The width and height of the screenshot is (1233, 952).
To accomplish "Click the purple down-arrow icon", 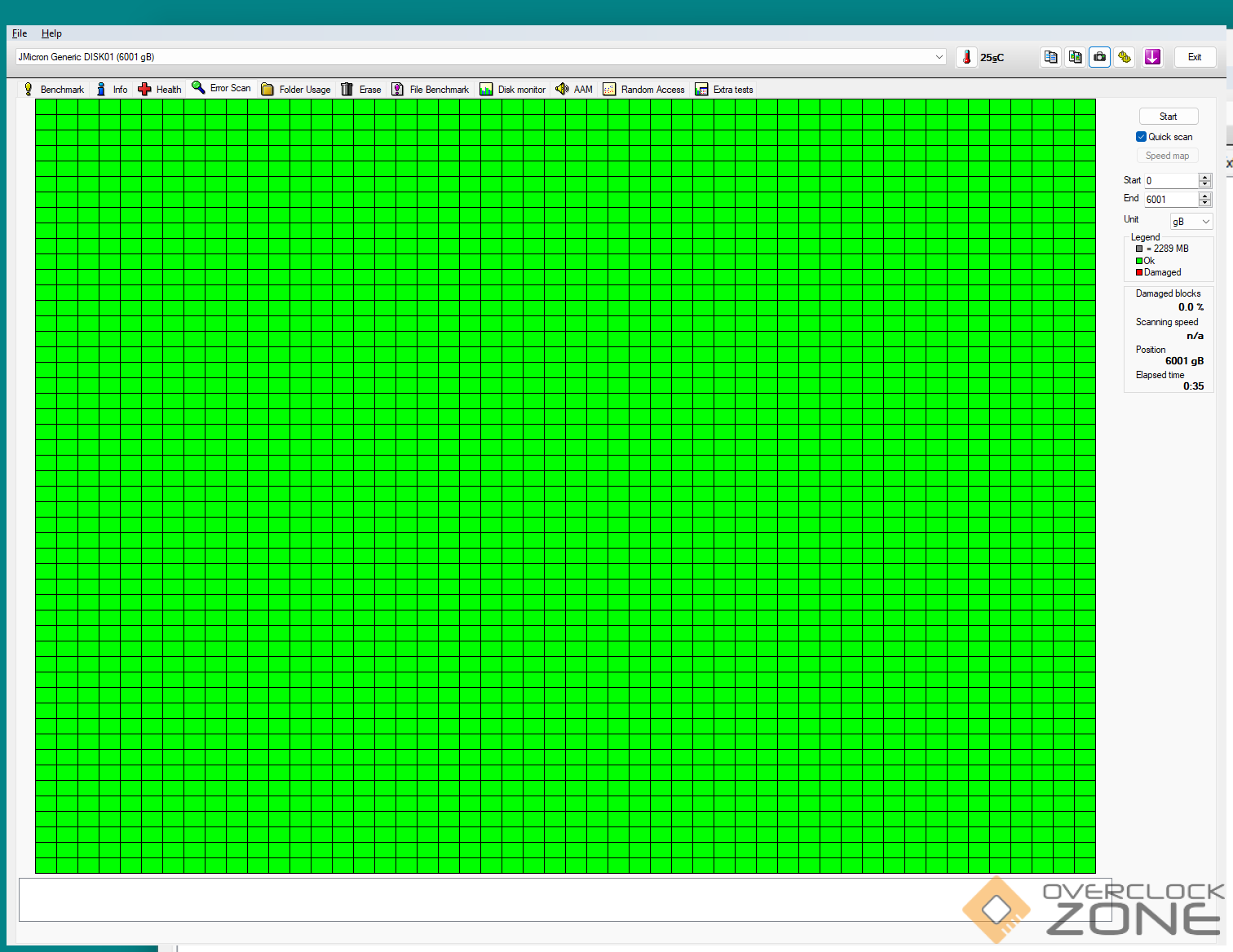I will (1151, 57).
